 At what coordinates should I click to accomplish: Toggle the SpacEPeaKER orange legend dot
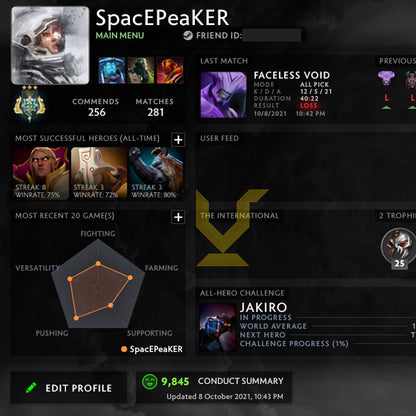(124, 349)
